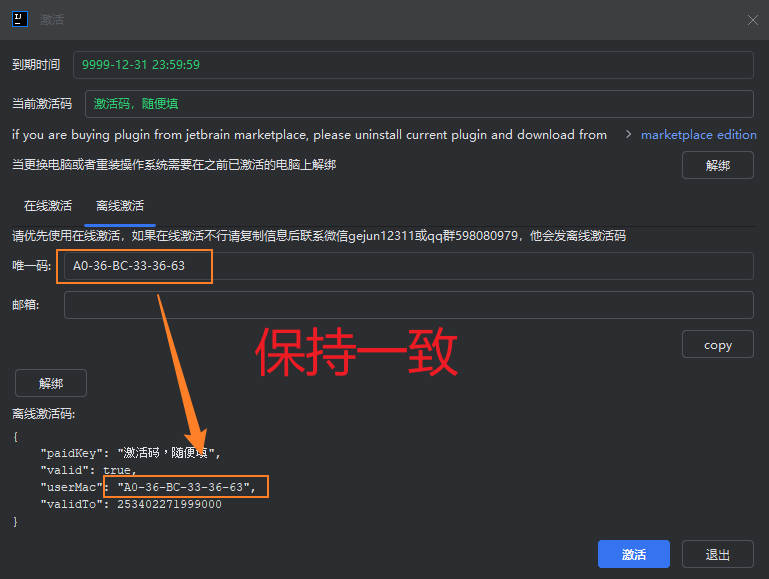This screenshot has height=579, width=769.
Task: Click the 退出 button to exit
Action: pyautogui.click(x=717, y=554)
